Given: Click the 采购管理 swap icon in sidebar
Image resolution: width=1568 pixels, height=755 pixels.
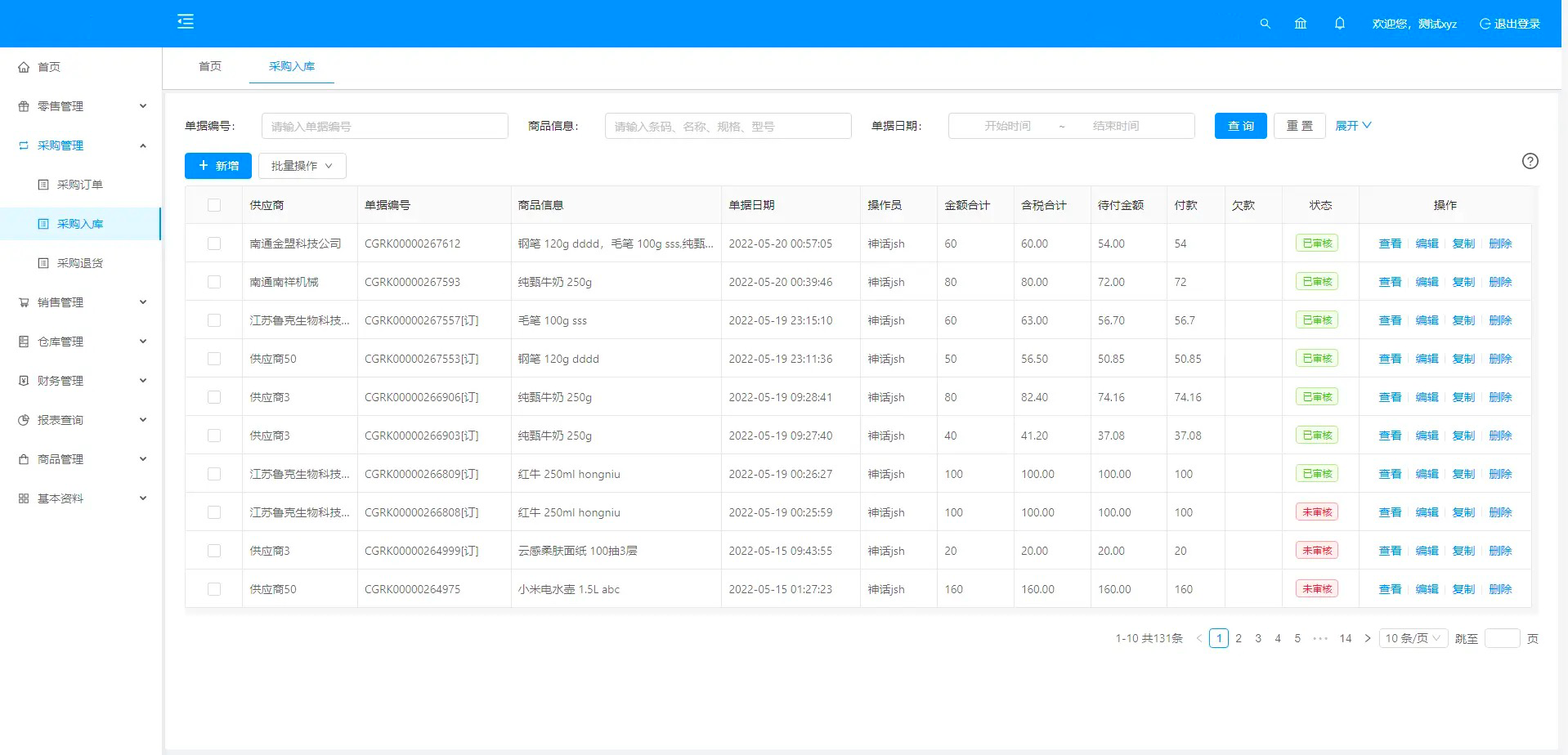Looking at the screenshot, I should click(24, 145).
